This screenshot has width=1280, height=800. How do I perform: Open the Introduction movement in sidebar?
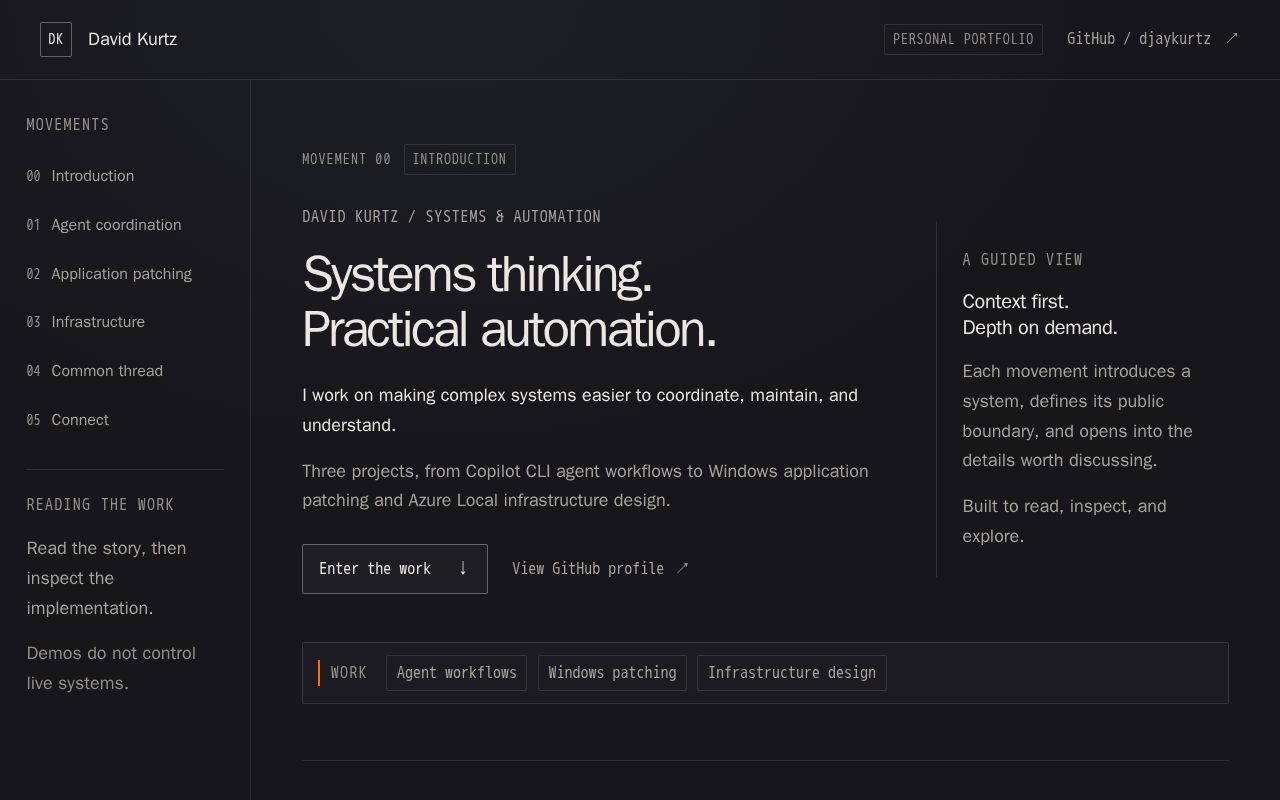(x=80, y=176)
